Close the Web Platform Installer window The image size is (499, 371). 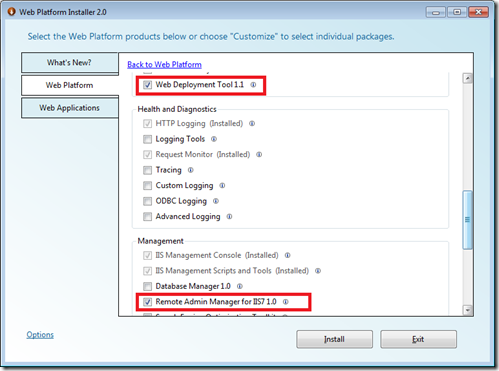click(x=478, y=12)
